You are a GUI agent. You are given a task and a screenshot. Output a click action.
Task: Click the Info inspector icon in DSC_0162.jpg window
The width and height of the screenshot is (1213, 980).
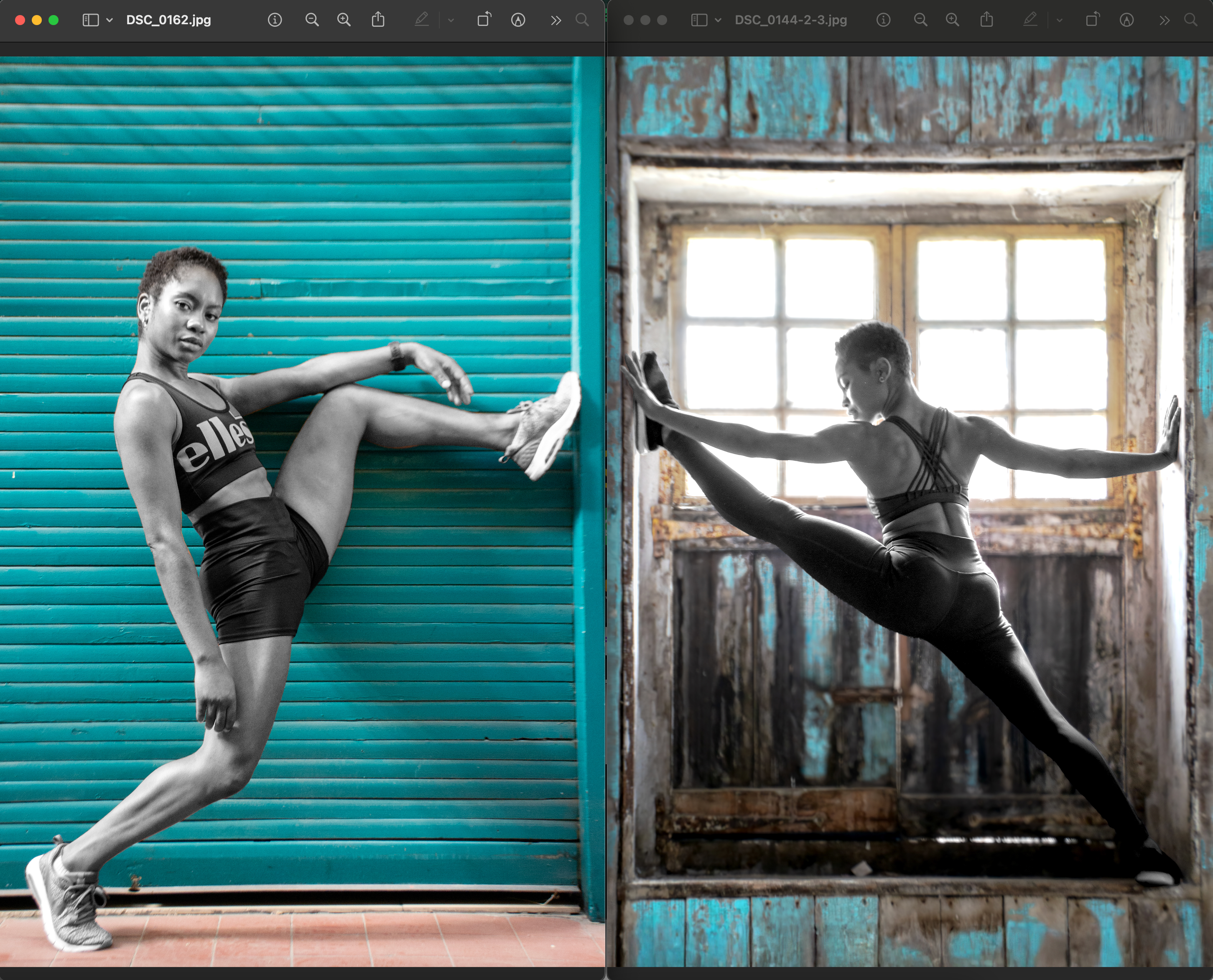(x=275, y=20)
